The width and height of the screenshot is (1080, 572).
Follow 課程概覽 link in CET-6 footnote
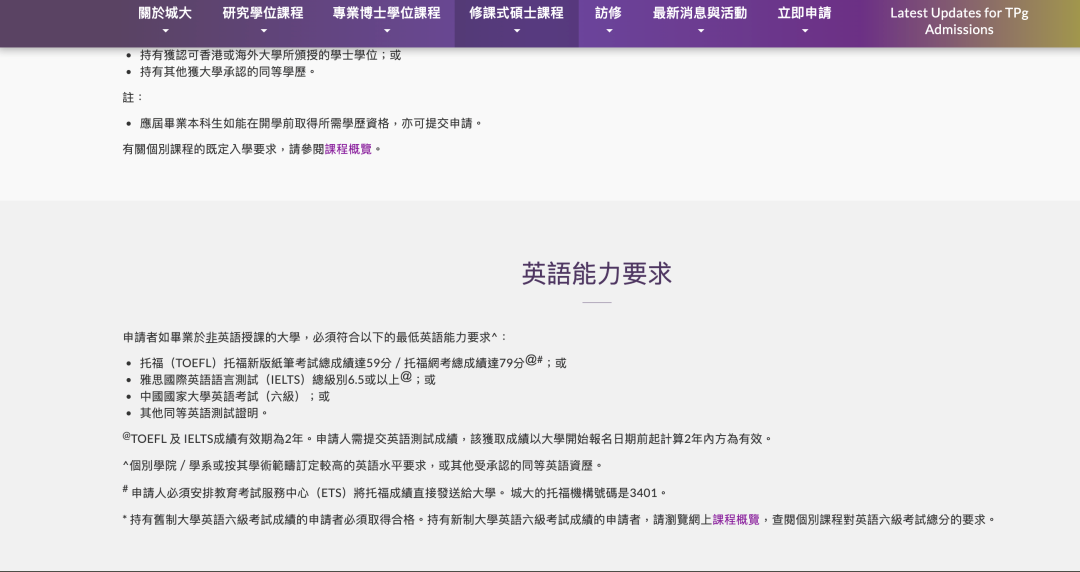[x=736, y=520]
